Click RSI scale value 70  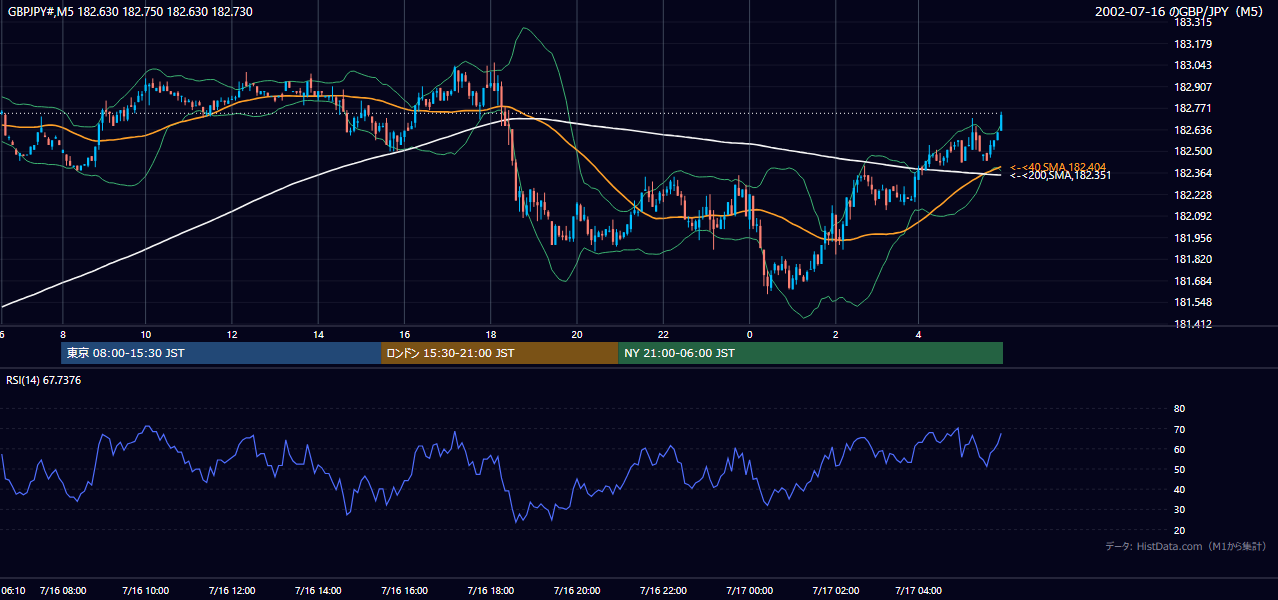[x=1179, y=429]
